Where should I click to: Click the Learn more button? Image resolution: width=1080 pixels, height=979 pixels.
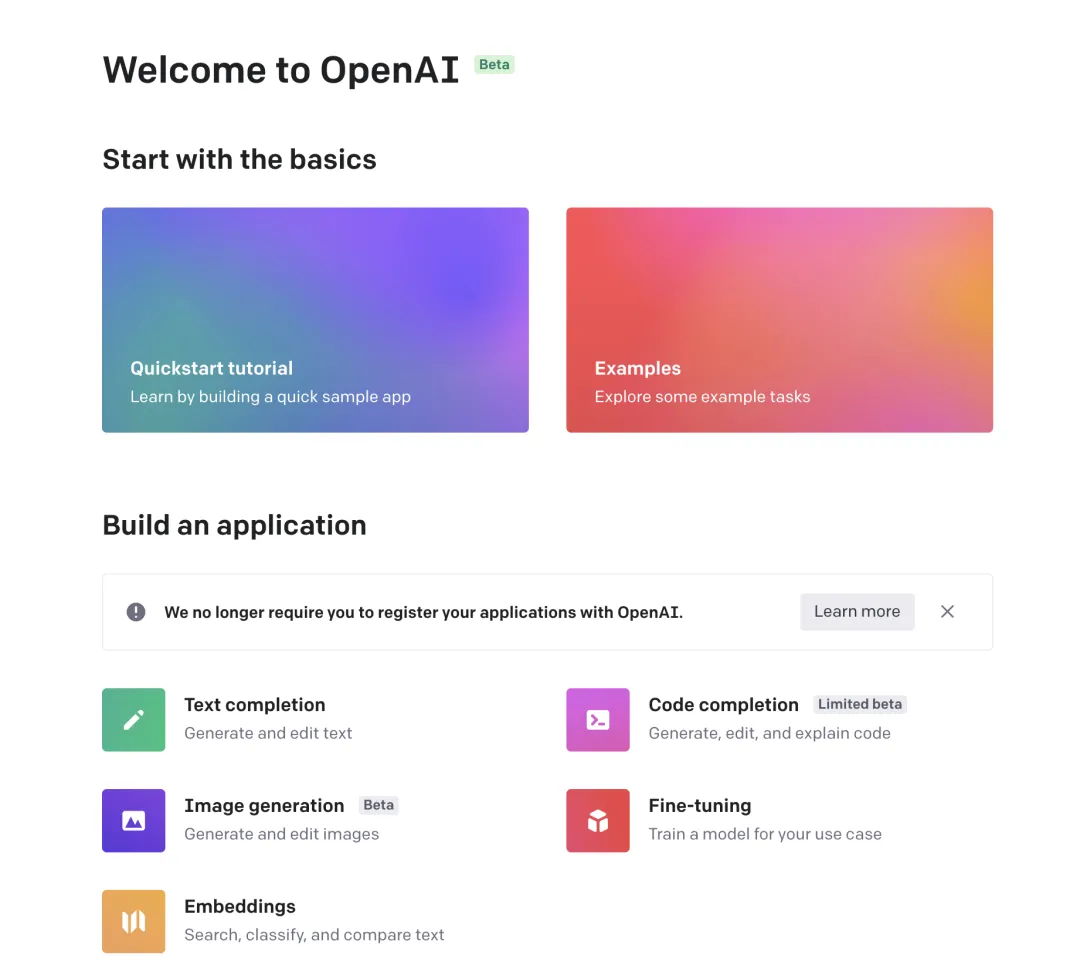tap(857, 611)
